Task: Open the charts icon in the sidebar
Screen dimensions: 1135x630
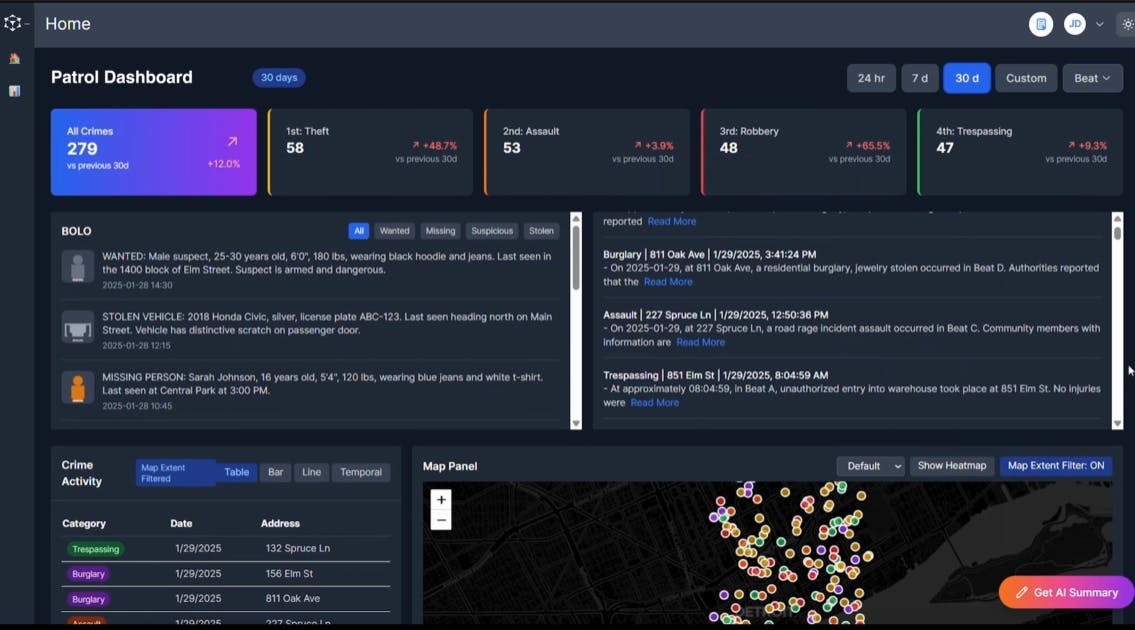Action: click(x=13, y=91)
